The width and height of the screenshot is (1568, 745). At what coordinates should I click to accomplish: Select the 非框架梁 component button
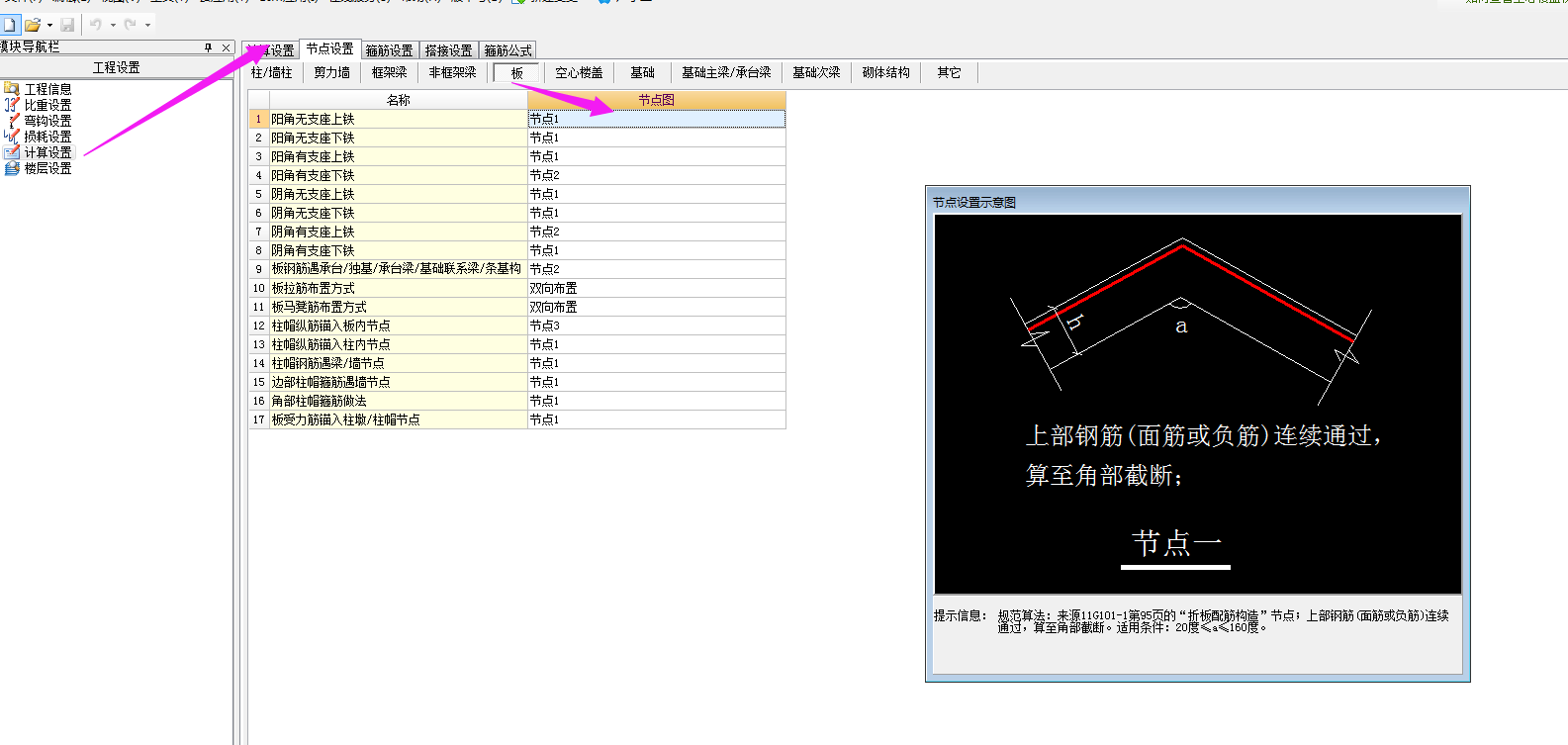(x=453, y=72)
